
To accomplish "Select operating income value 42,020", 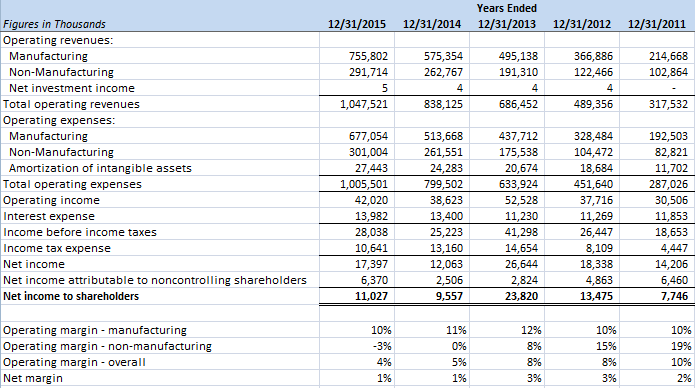I will coord(371,200).
